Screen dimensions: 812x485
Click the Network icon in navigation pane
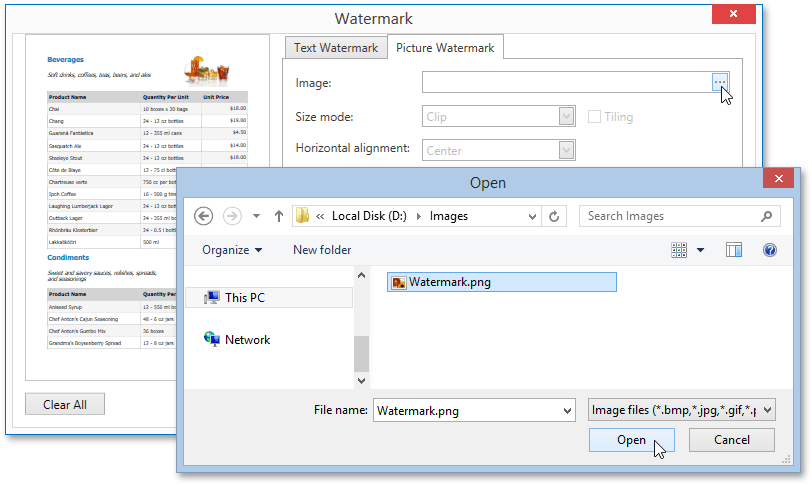click(x=211, y=340)
